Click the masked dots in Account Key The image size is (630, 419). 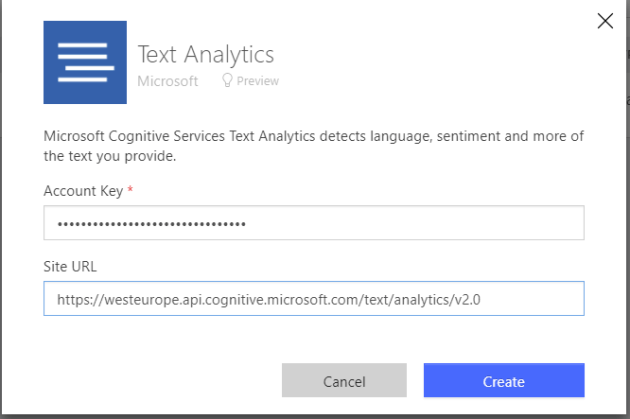click(151, 224)
